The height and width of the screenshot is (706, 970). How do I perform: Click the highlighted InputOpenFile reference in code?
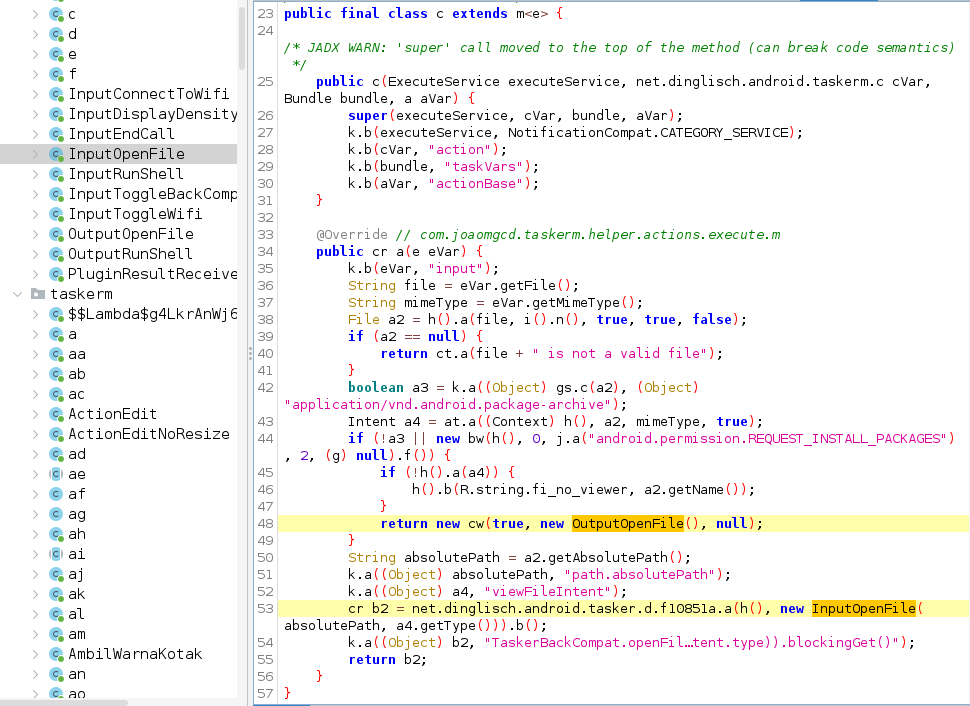pos(864,608)
